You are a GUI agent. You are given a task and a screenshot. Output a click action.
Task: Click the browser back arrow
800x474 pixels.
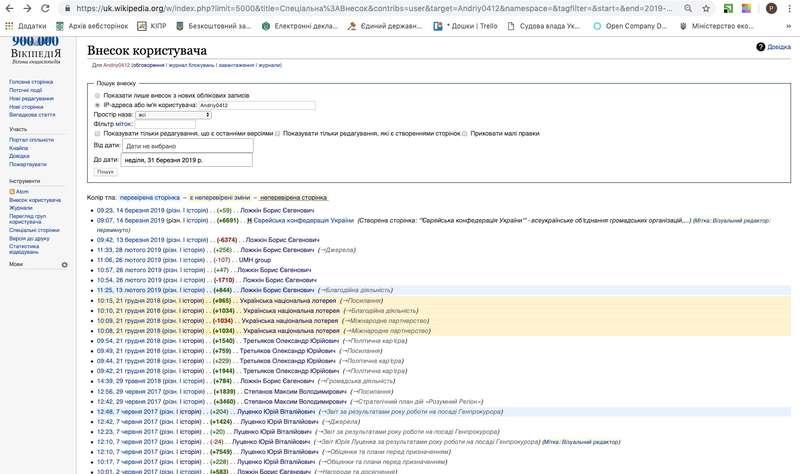click(x=10, y=7)
